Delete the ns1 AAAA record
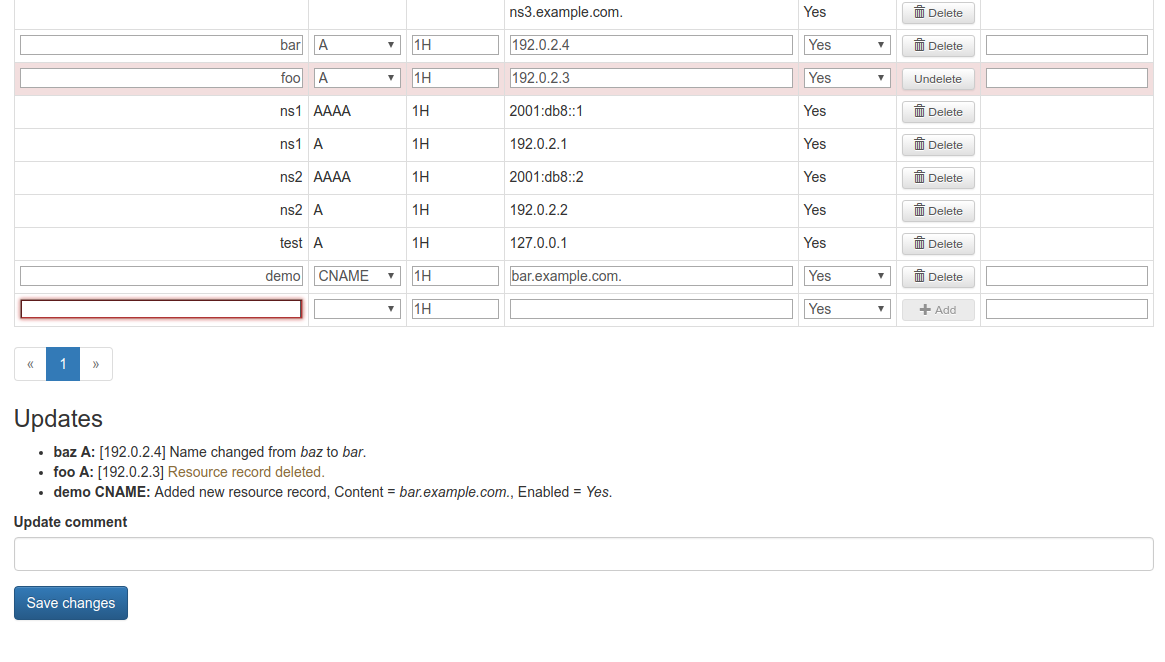The width and height of the screenshot is (1165, 662). tap(938, 111)
